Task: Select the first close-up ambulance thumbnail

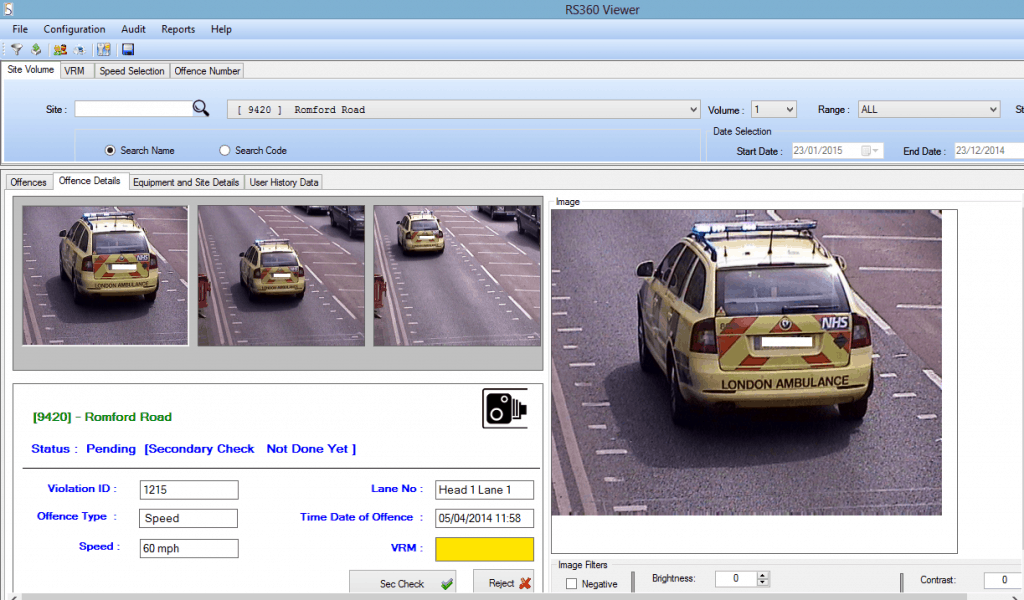Action: (x=105, y=276)
